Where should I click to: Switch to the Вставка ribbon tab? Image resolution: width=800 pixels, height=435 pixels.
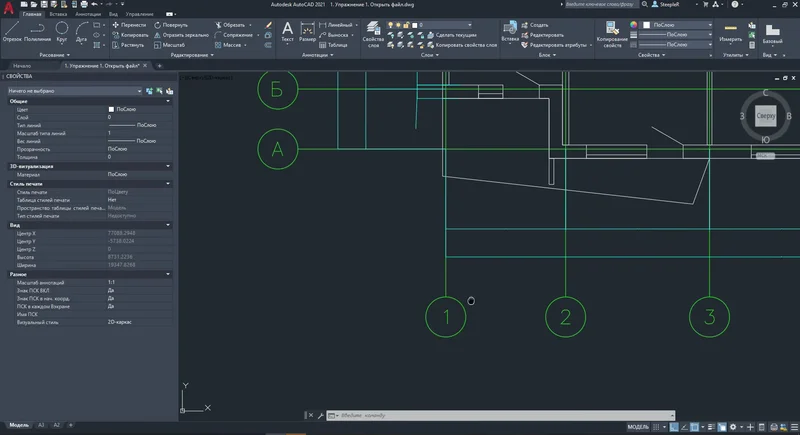click(58, 15)
